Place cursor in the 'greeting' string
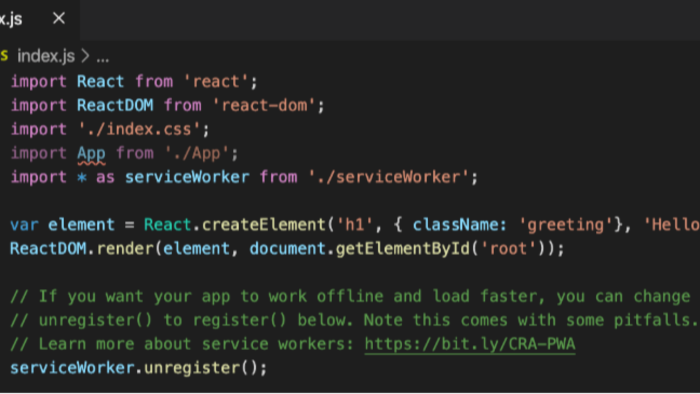 (566, 224)
